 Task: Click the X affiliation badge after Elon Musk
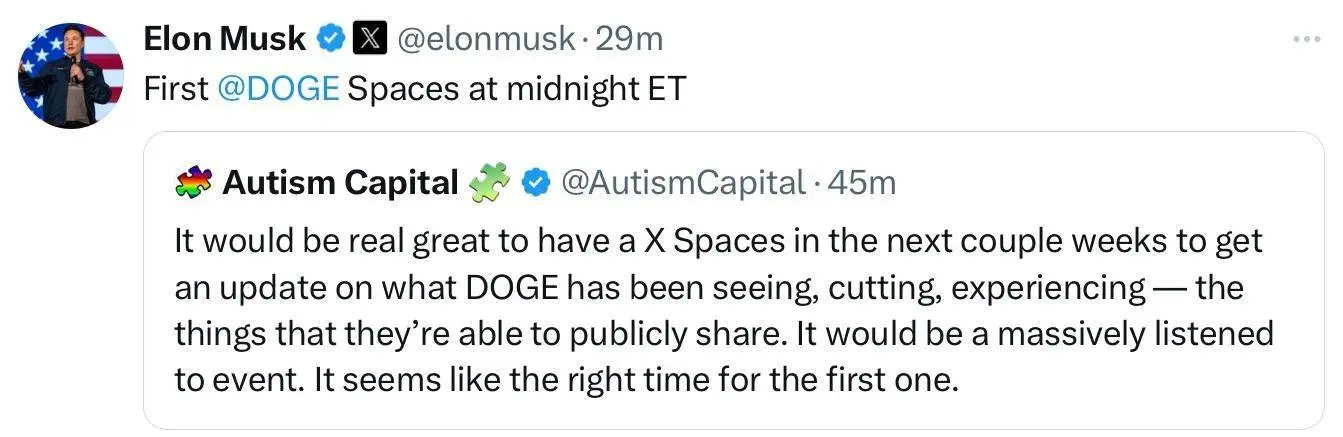coord(369,39)
